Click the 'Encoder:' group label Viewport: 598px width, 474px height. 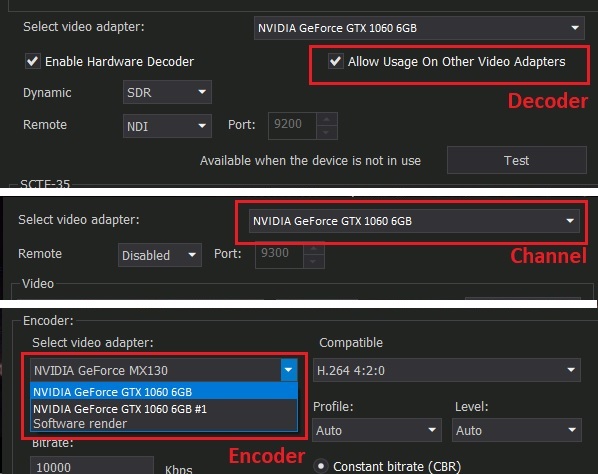[48, 320]
